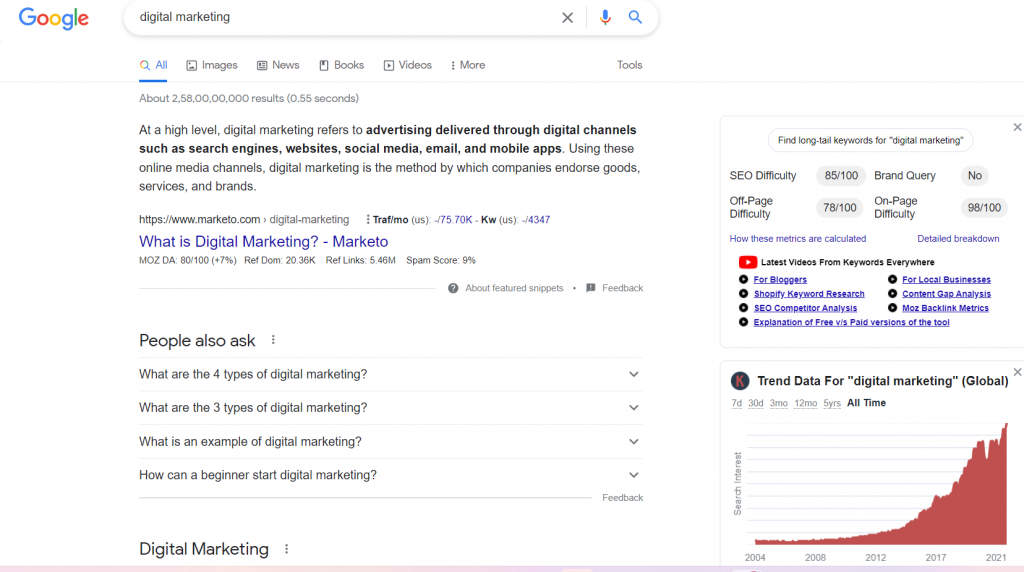
Task: Click About featured snippets link
Action: point(514,288)
